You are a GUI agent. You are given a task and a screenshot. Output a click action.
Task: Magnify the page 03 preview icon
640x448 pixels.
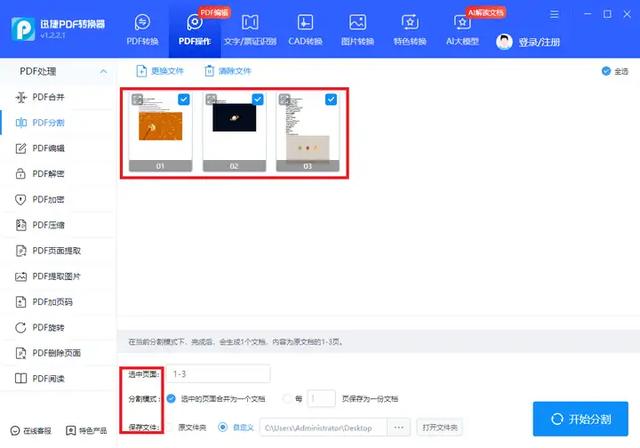tap(284, 99)
